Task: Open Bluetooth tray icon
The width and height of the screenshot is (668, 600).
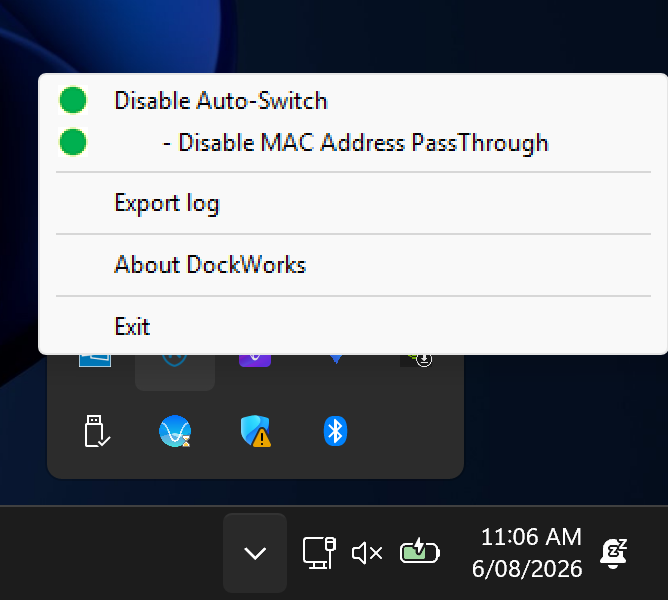Action: [335, 431]
